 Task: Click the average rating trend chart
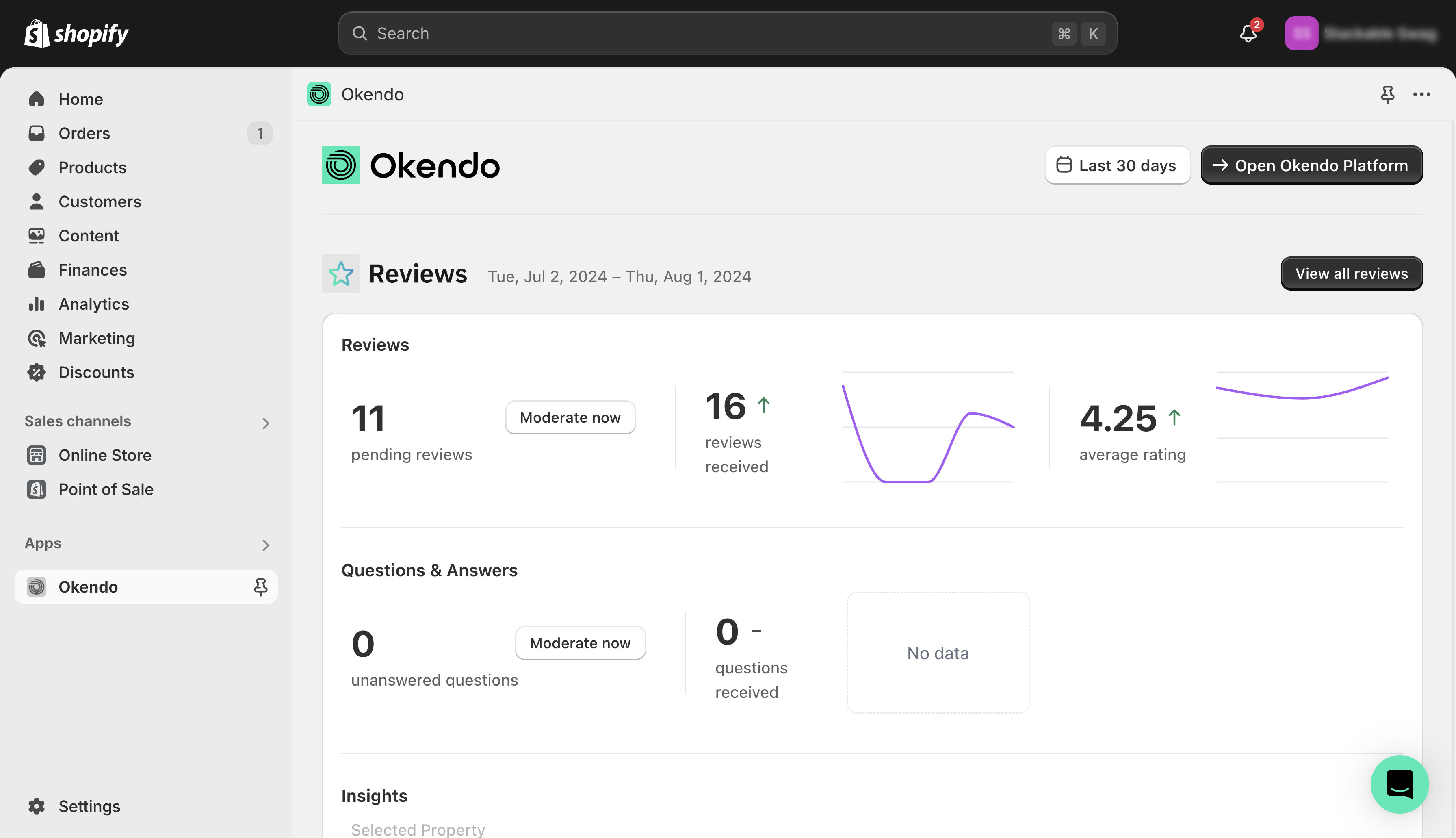coord(1302,427)
